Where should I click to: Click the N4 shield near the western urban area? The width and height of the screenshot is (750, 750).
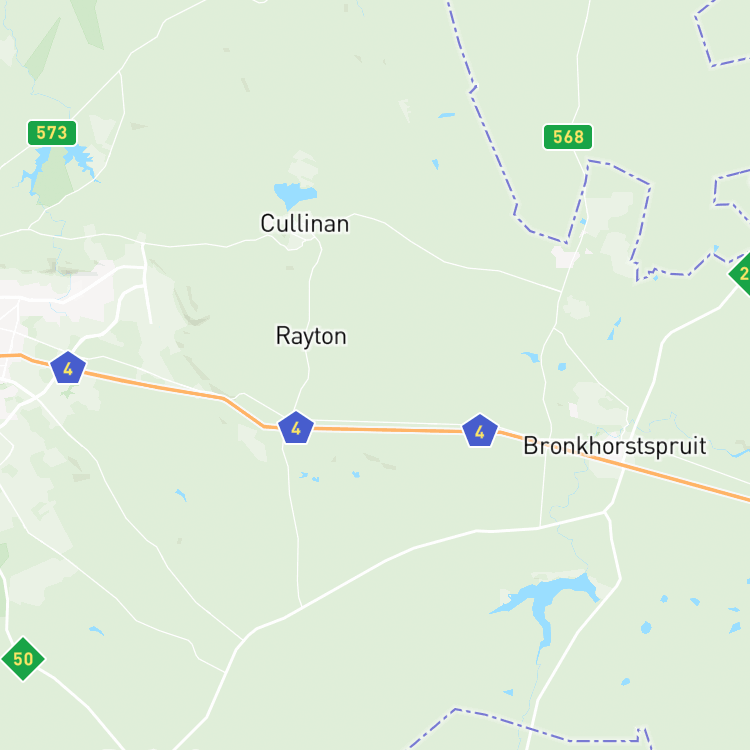(68, 368)
